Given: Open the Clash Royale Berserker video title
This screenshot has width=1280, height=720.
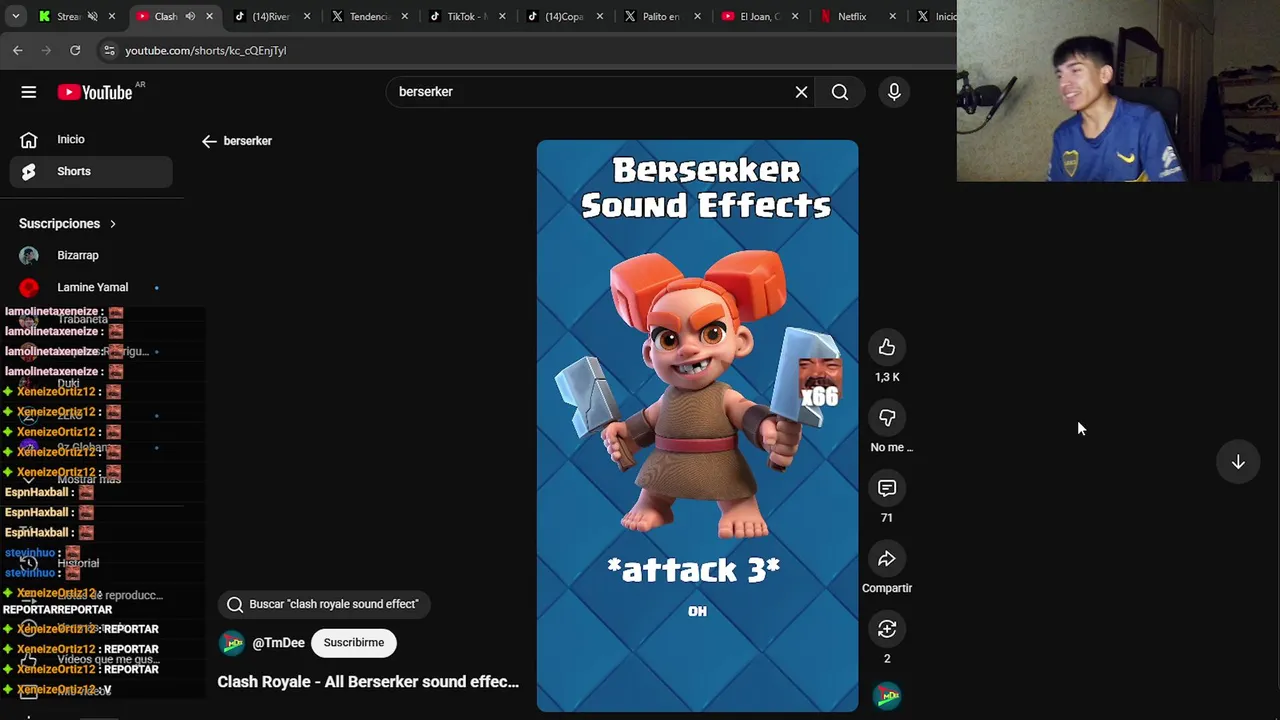Looking at the screenshot, I should [368, 682].
